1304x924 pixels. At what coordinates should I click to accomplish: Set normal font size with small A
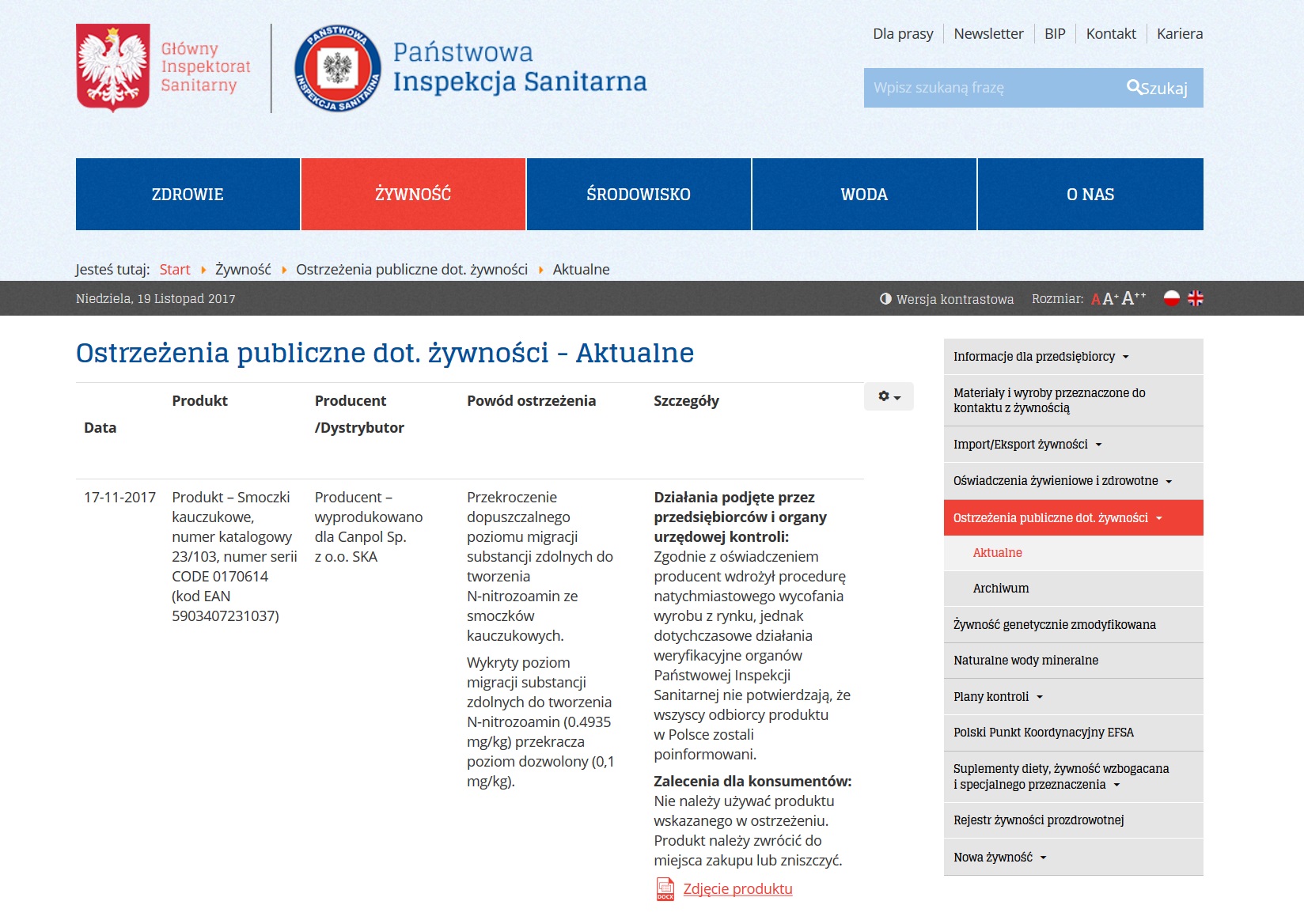pyautogui.click(x=1096, y=299)
